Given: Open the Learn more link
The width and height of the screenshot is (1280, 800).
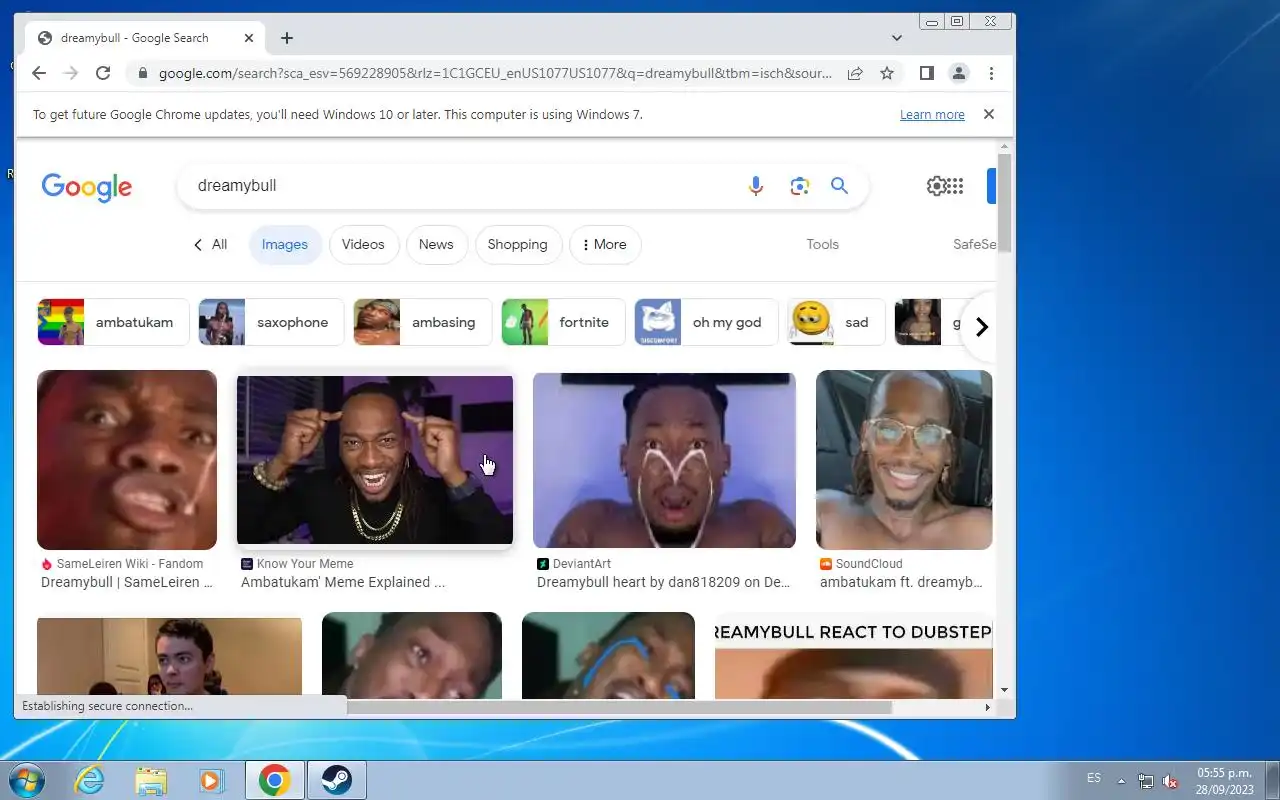Looking at the screenshot, I should pyautogui.click(x=932, y=114).
